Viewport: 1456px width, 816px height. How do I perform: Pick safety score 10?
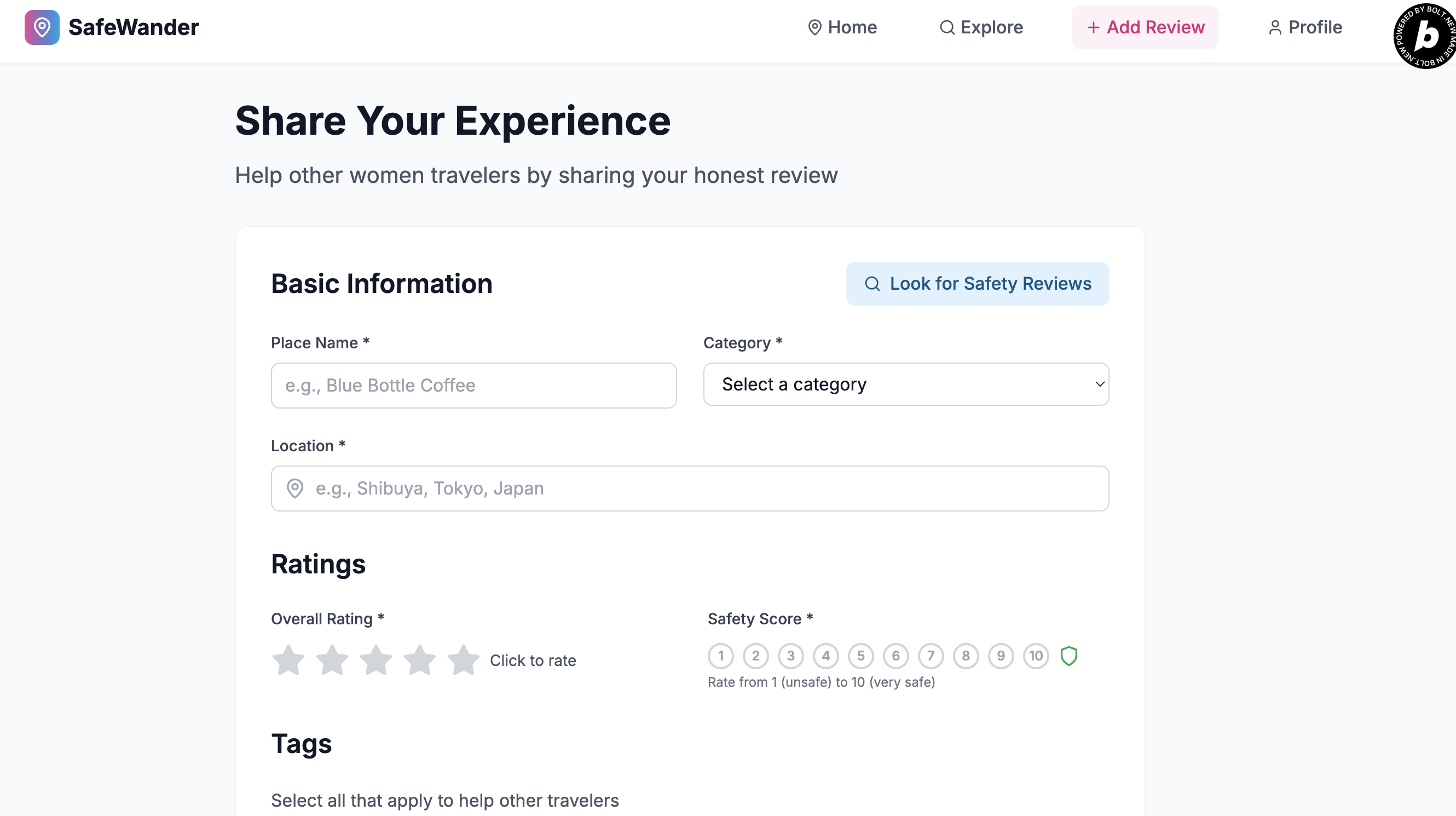pos(1036,656)
